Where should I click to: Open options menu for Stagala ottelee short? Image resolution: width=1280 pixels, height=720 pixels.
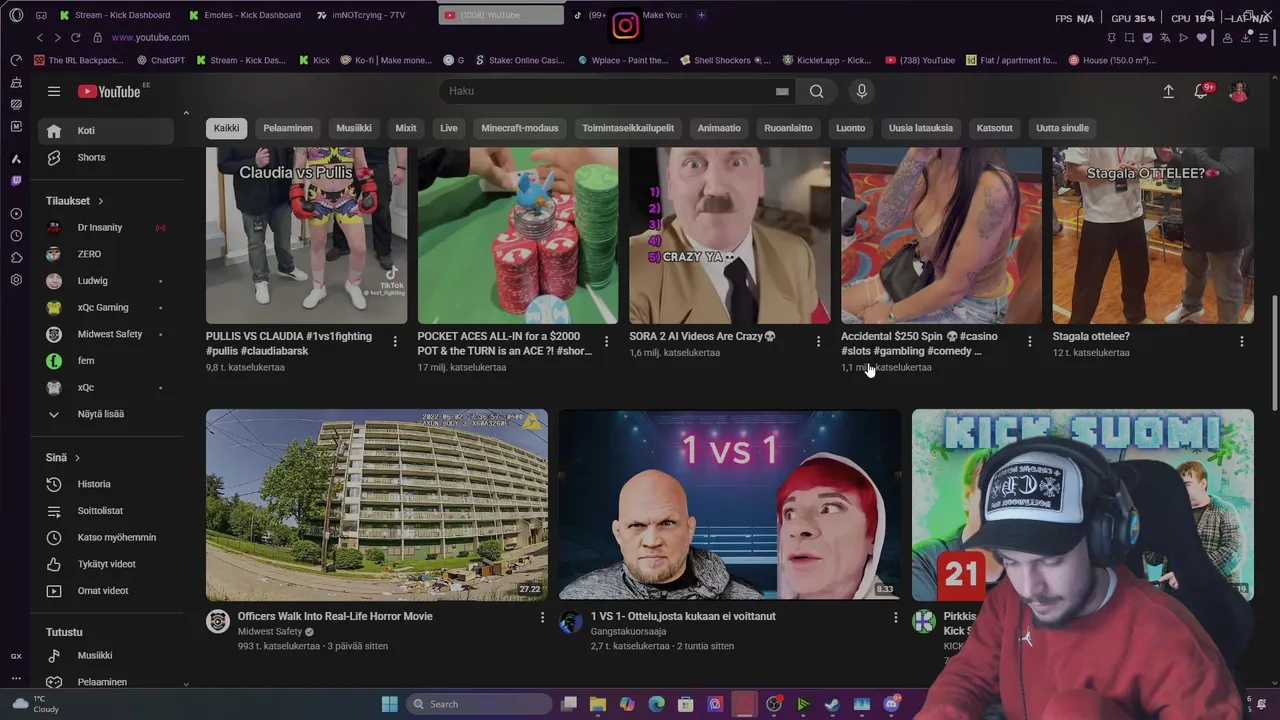coord(1242,342)
